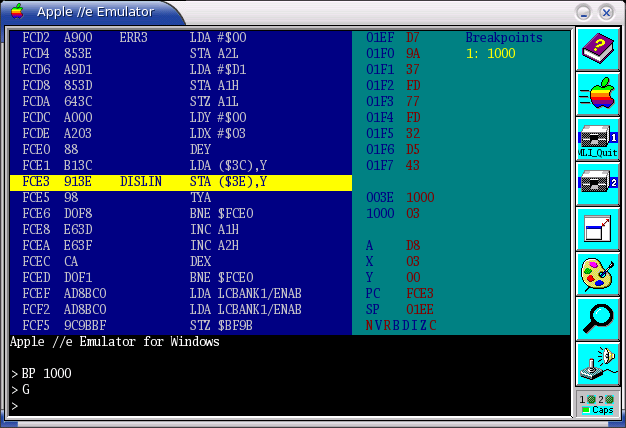Select line FCEF LDA LCBANK1/ENAB
This screenshot has height=428, width=626.
[x=181, y=293]
